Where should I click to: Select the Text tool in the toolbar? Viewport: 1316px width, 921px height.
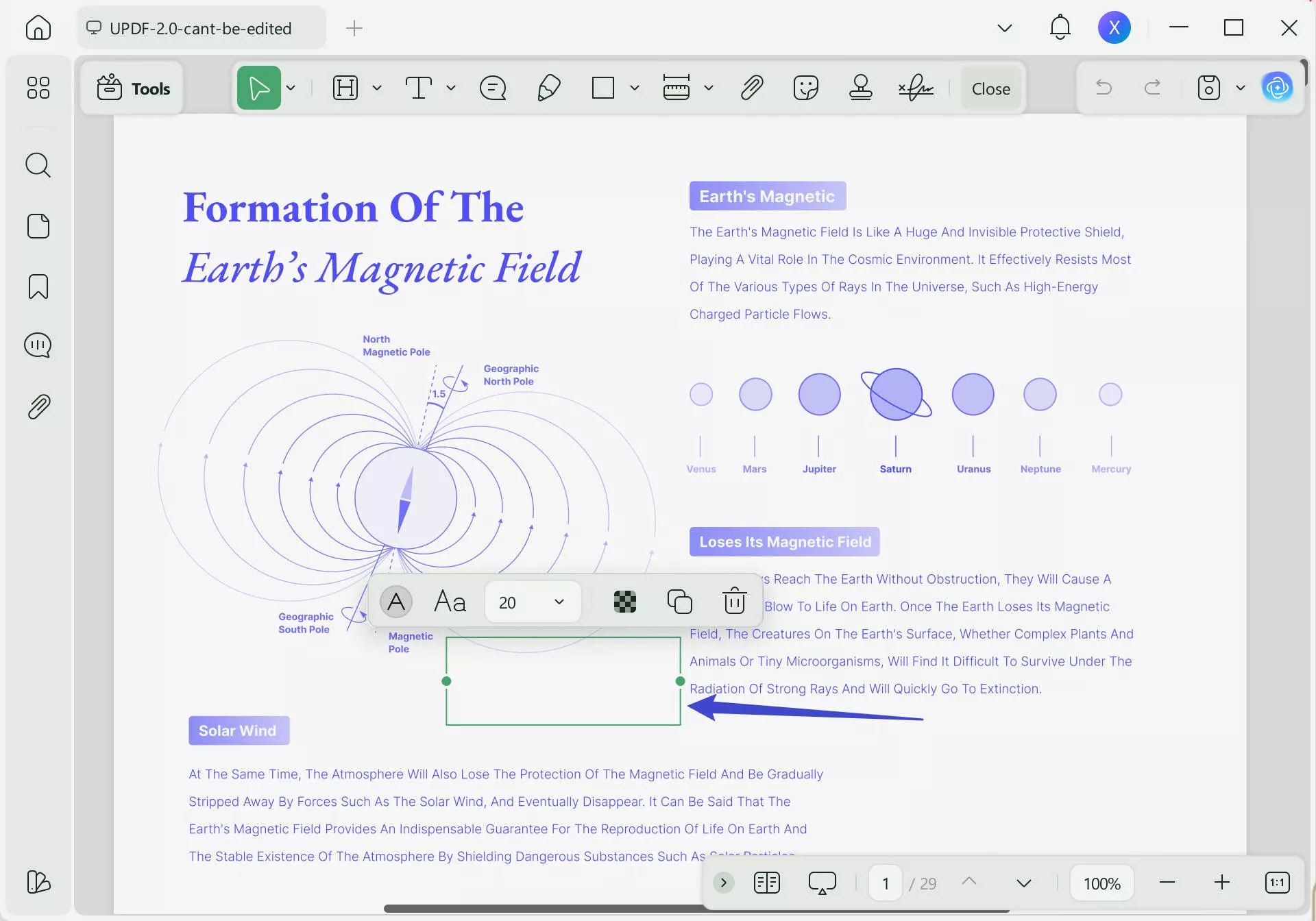point(419,88)
